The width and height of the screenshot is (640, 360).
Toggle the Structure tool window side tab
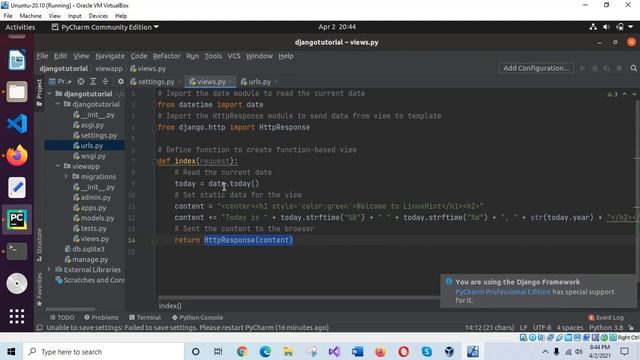pyautogui.click(x=39, y=245)
